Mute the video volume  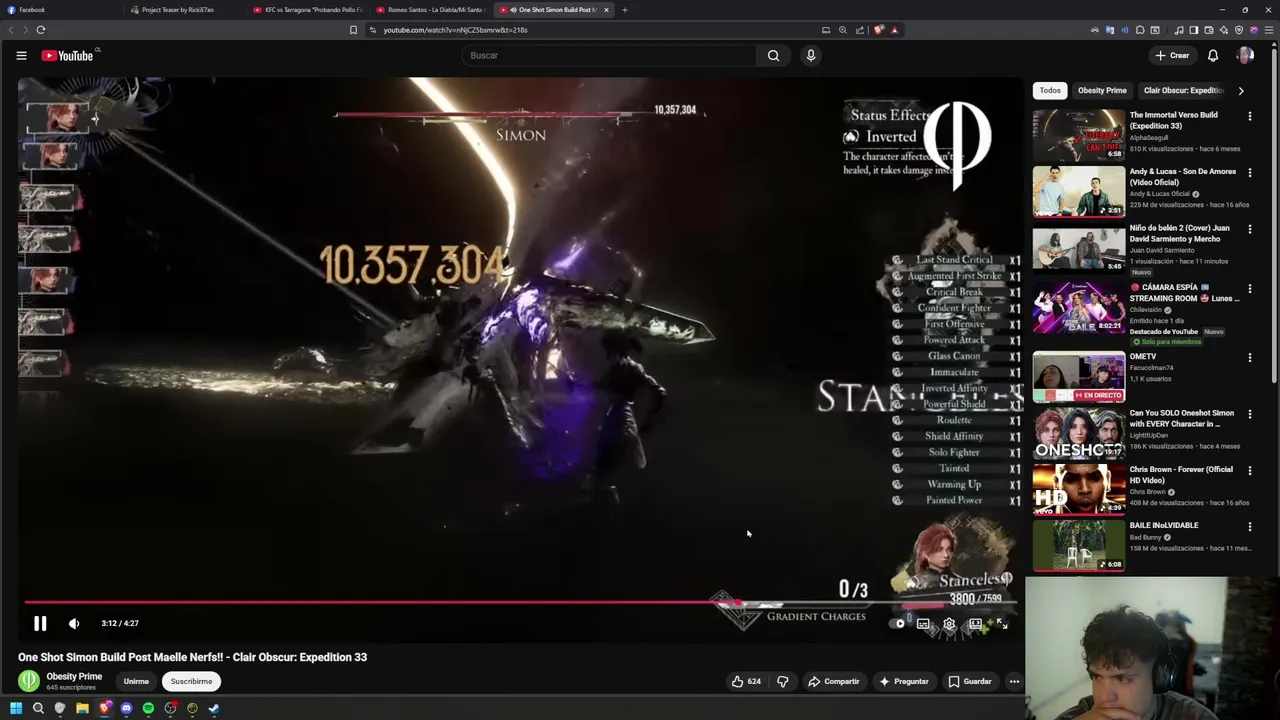pos(74,623)
